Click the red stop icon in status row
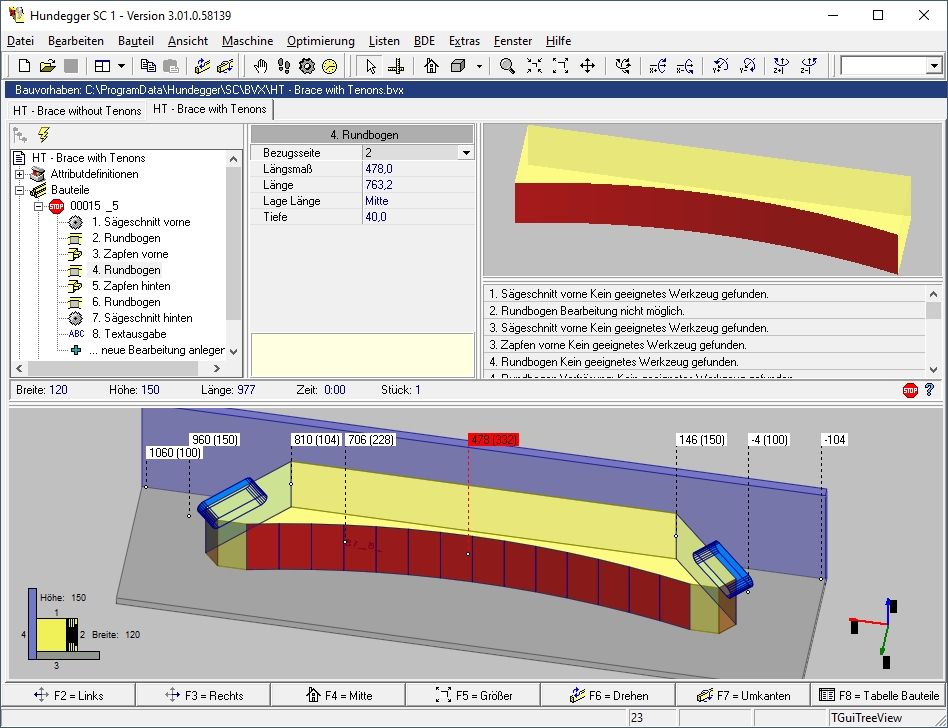948x728 pixels. tap(910, 390)
